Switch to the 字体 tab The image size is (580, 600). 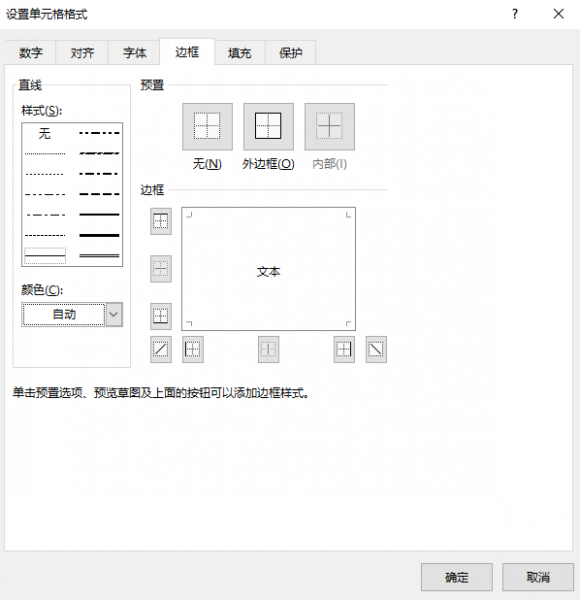click(x=134, y=52)
